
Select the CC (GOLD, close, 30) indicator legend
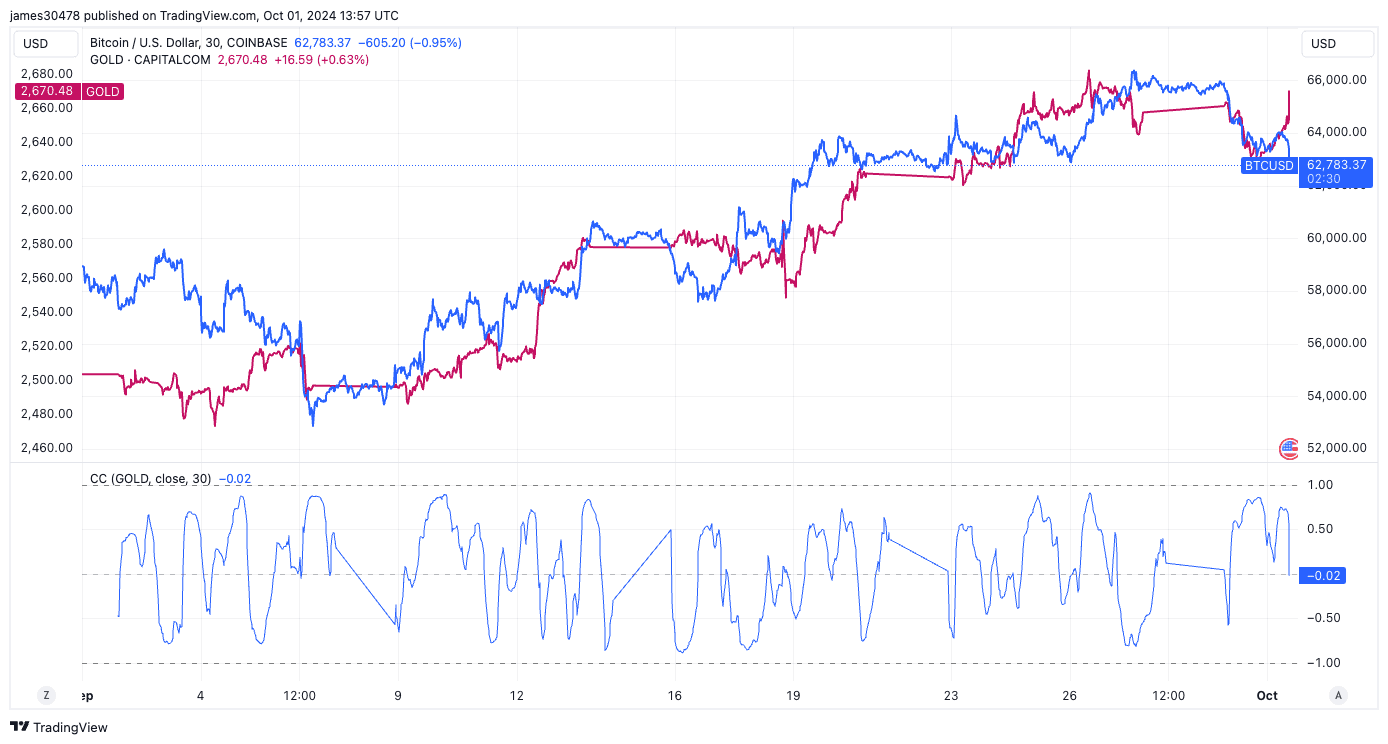(x=150, y=479)
